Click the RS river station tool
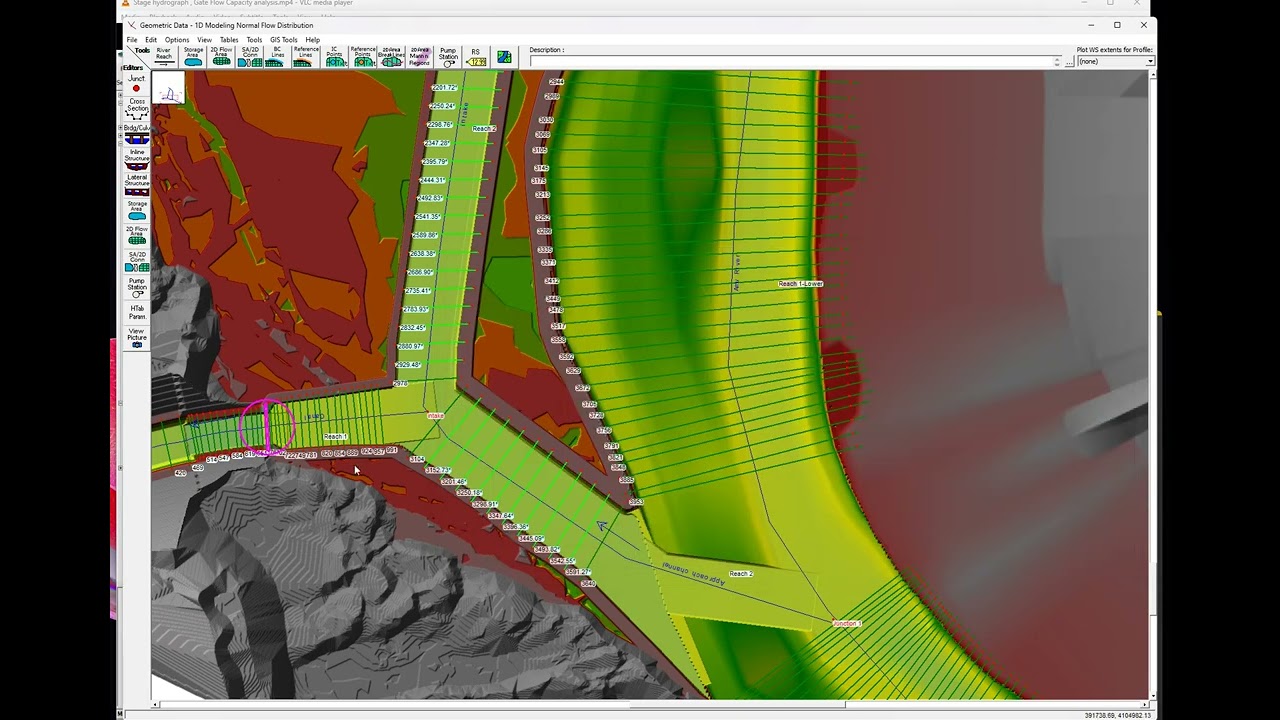 [476, 56]
